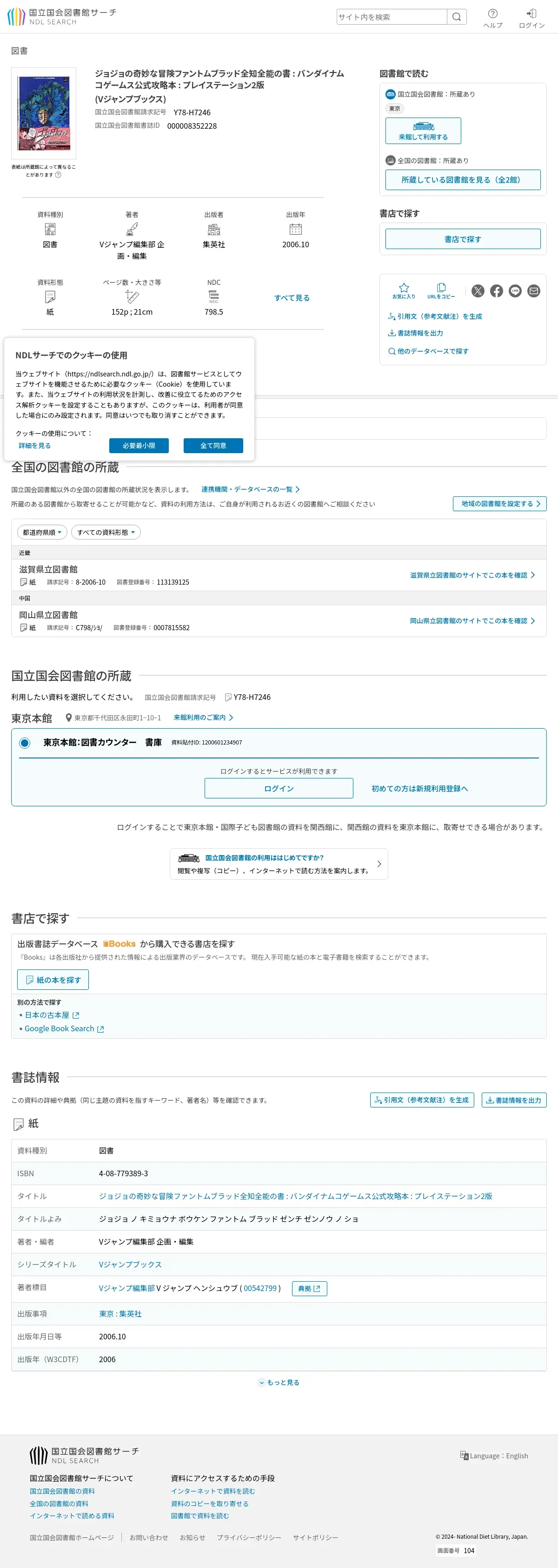This screenshot has width=558, height=1568.
Task: Open 連携機関・データベースの一覧 link
Action: (x=250, y=489)
